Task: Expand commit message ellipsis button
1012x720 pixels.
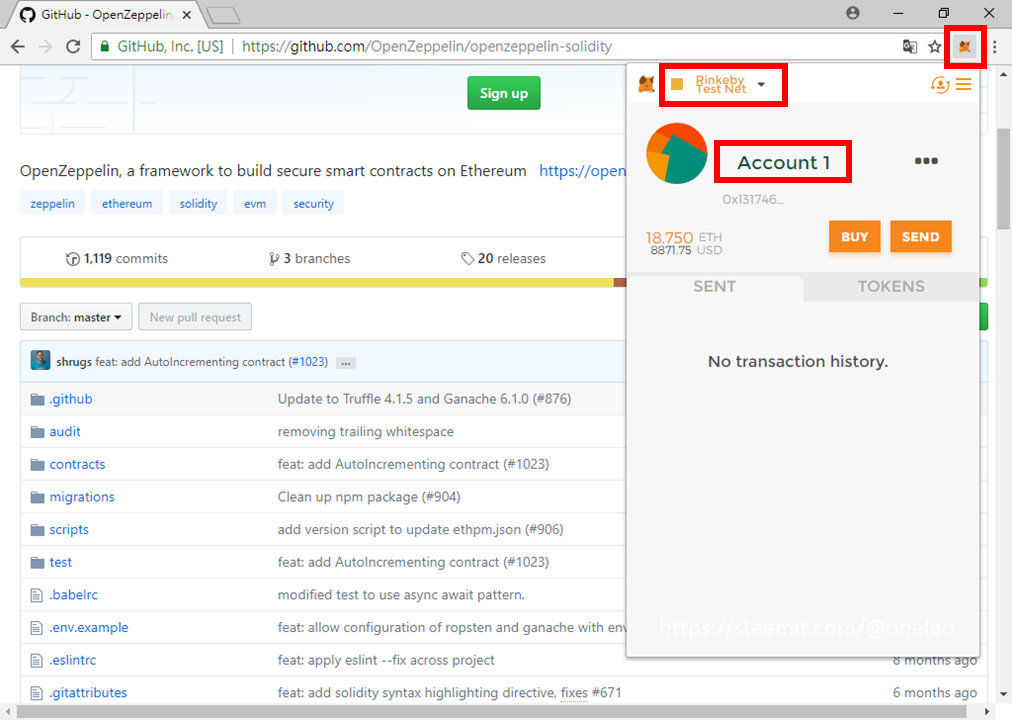Action: click(346, 363)
